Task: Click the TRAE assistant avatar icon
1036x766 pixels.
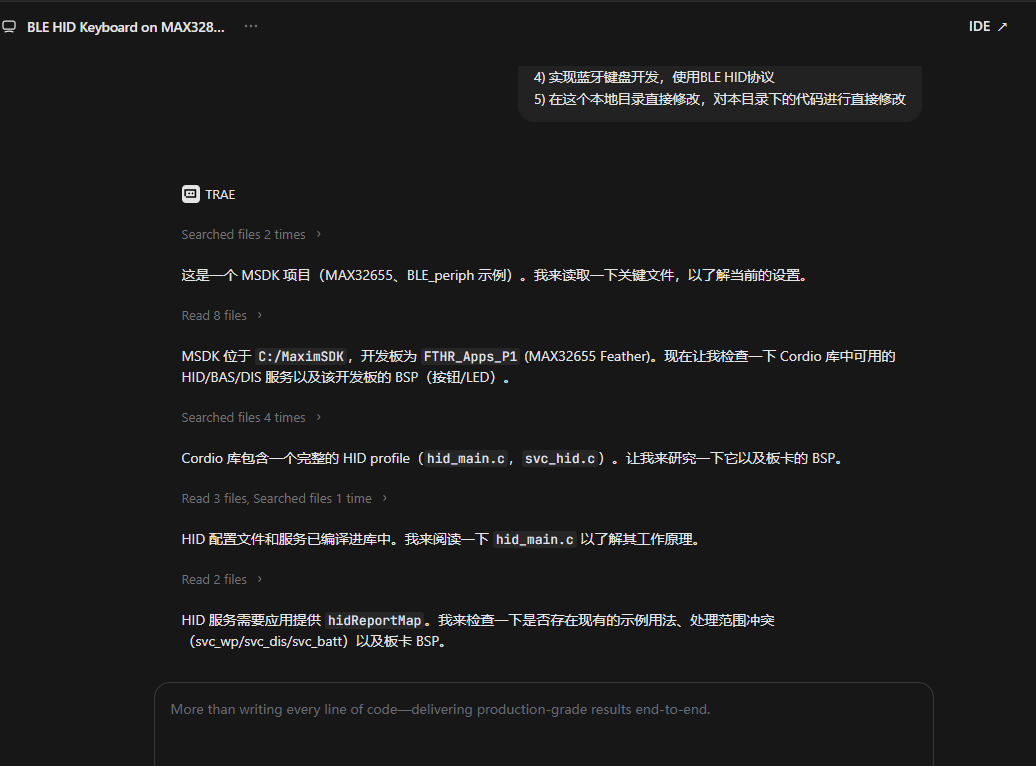Action: point(190,194)
